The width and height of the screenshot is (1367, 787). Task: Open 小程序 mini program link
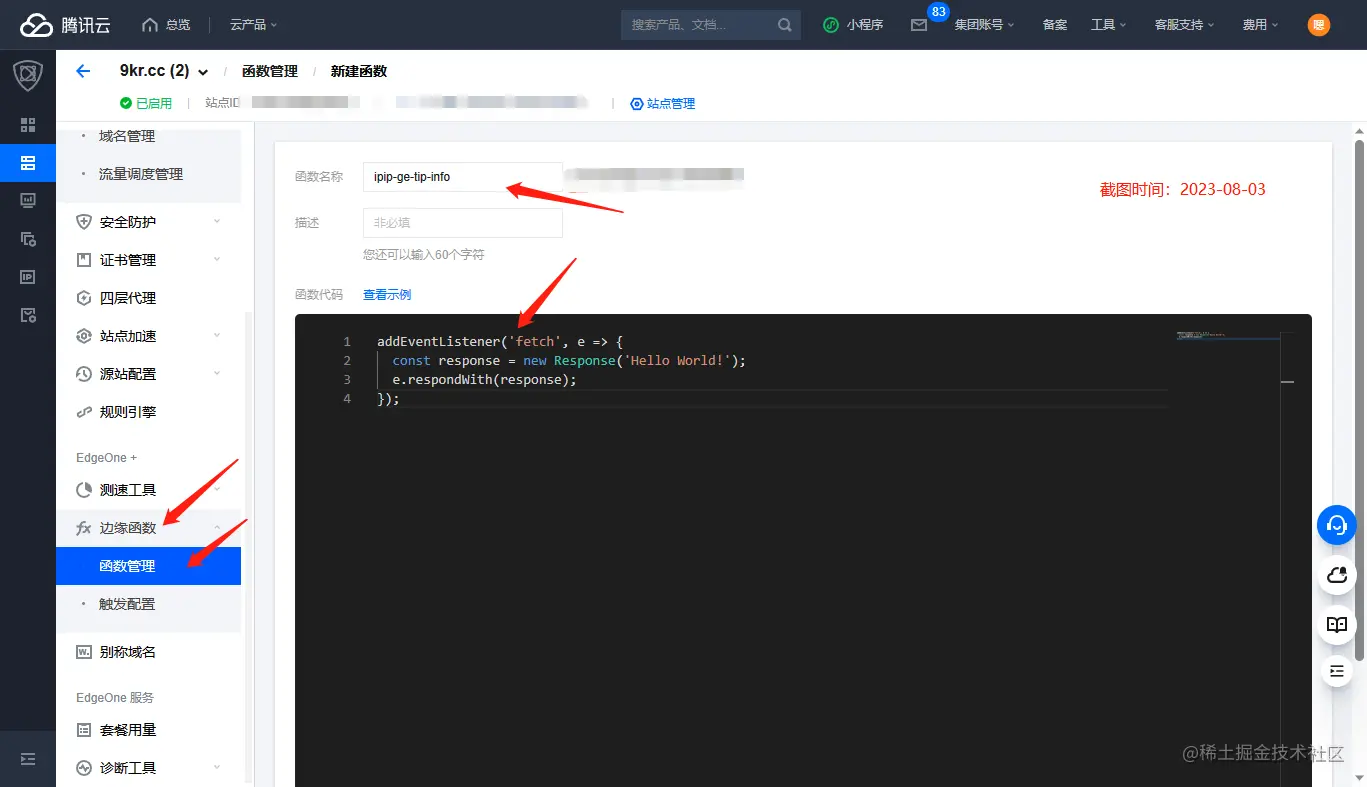coord(853,25)
